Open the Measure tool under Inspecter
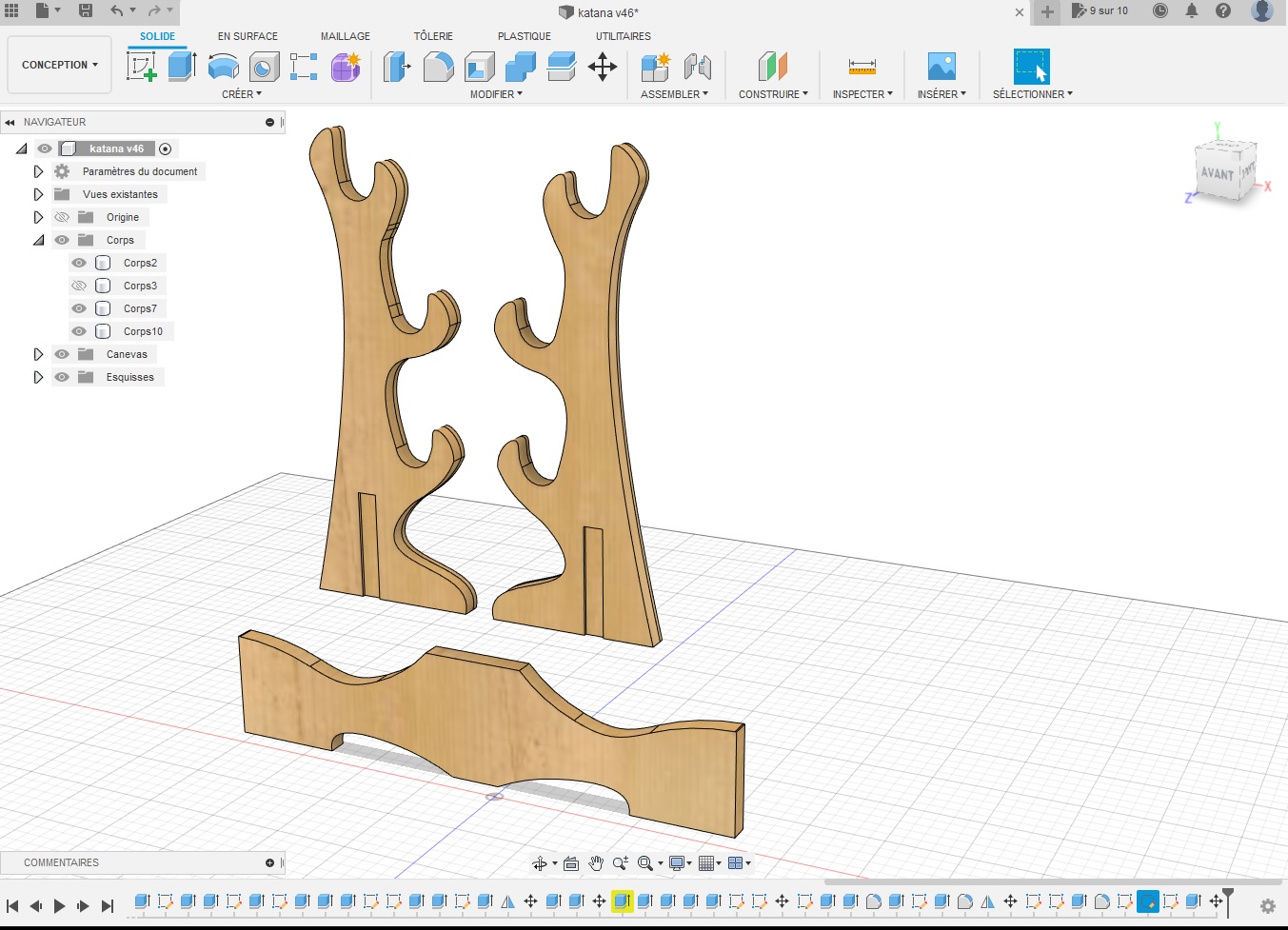 pyautogui.click(x=862, y=67)
